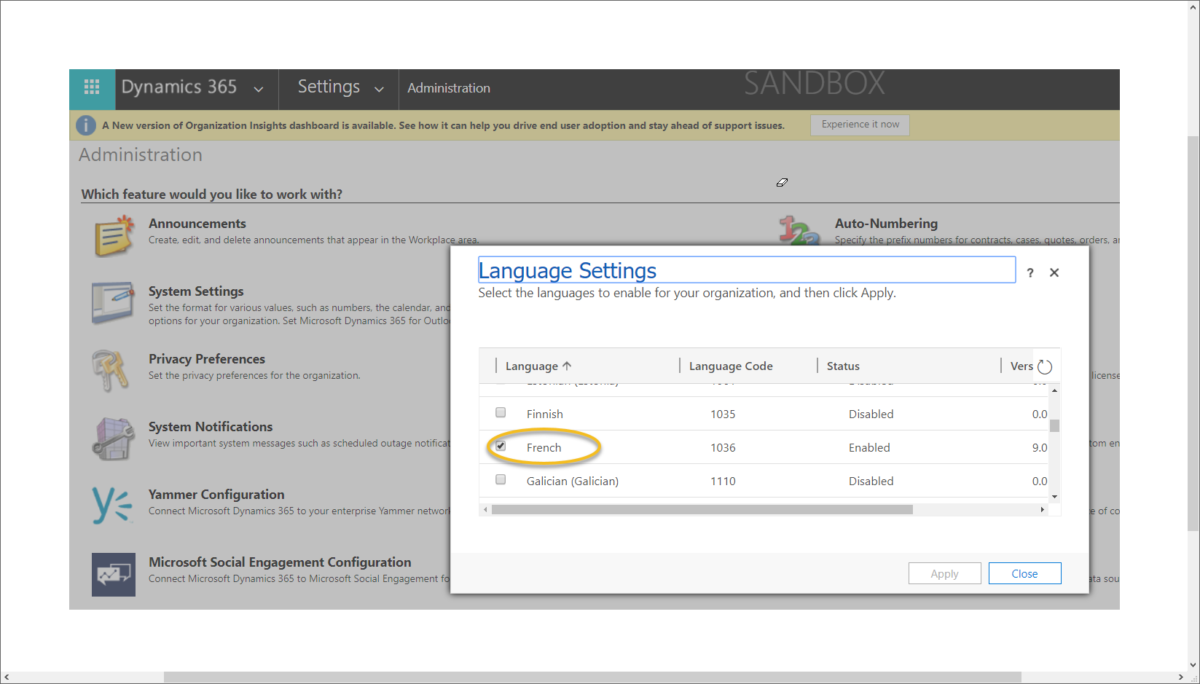Image resolution: width=1200 pixels, height=684 pixels.
Task: Click Galician (Galician) language name
Action: coord(573,481)
